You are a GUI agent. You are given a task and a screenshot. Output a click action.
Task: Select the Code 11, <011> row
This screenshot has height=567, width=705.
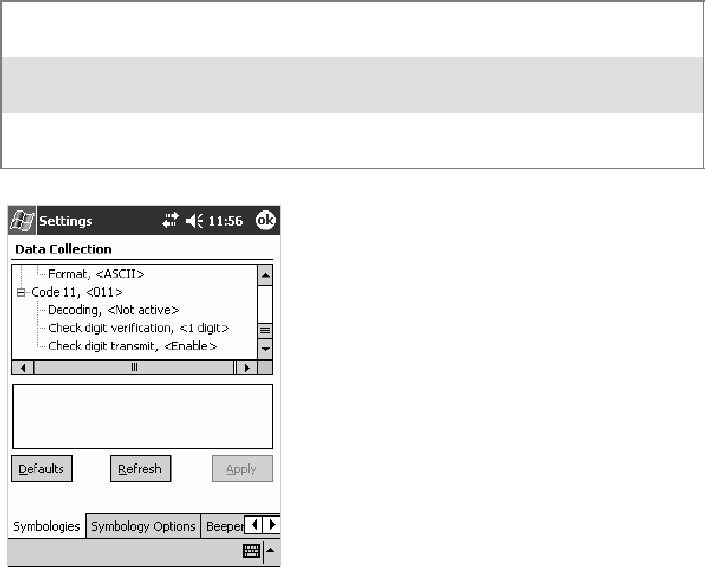77,292
